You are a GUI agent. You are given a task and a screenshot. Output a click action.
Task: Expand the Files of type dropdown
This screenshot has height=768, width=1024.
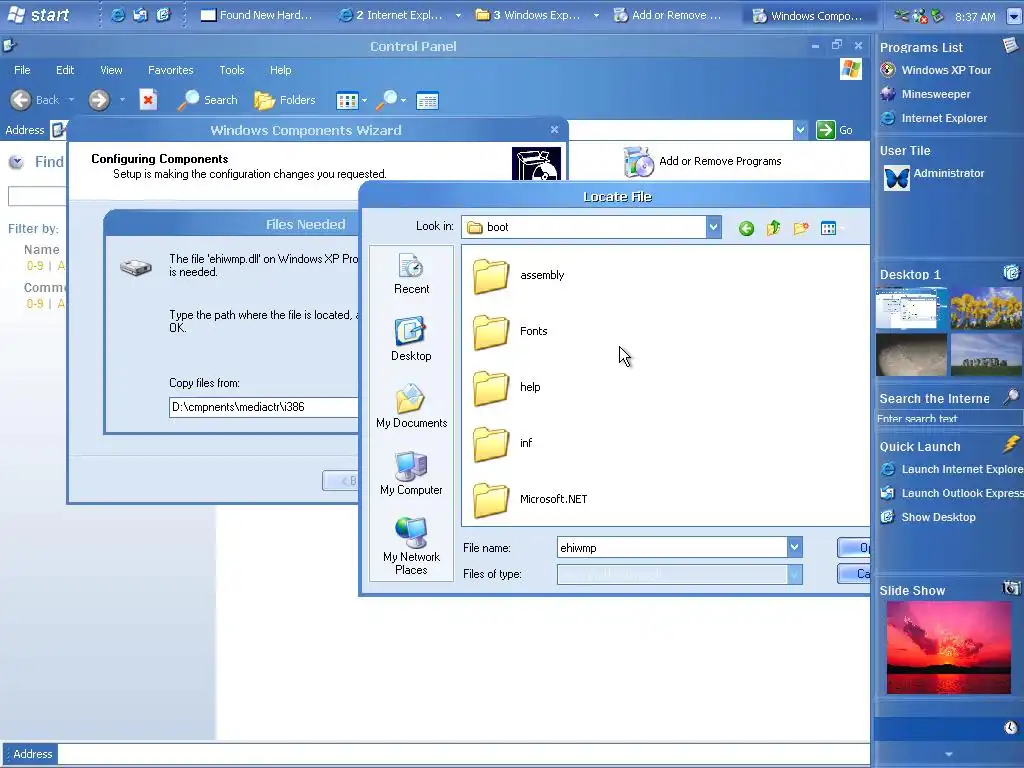tap(794, 575)
